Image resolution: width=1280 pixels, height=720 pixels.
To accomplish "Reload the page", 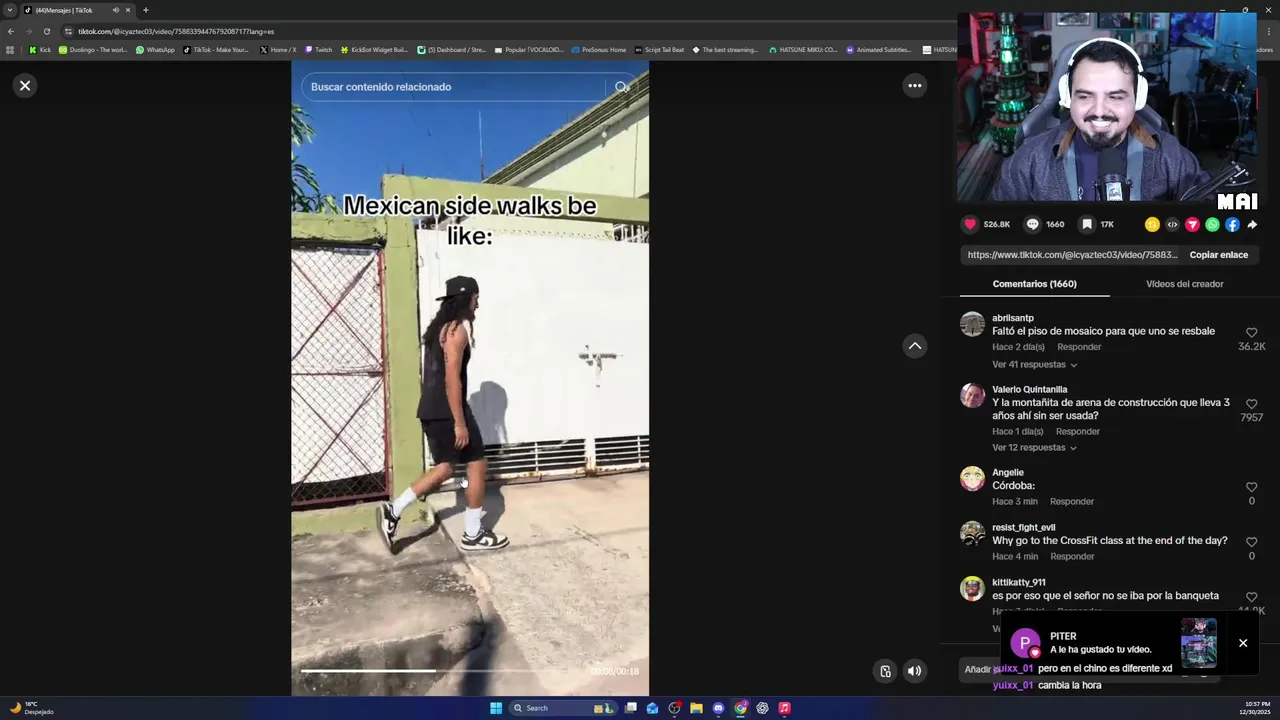I will (46, 31).
